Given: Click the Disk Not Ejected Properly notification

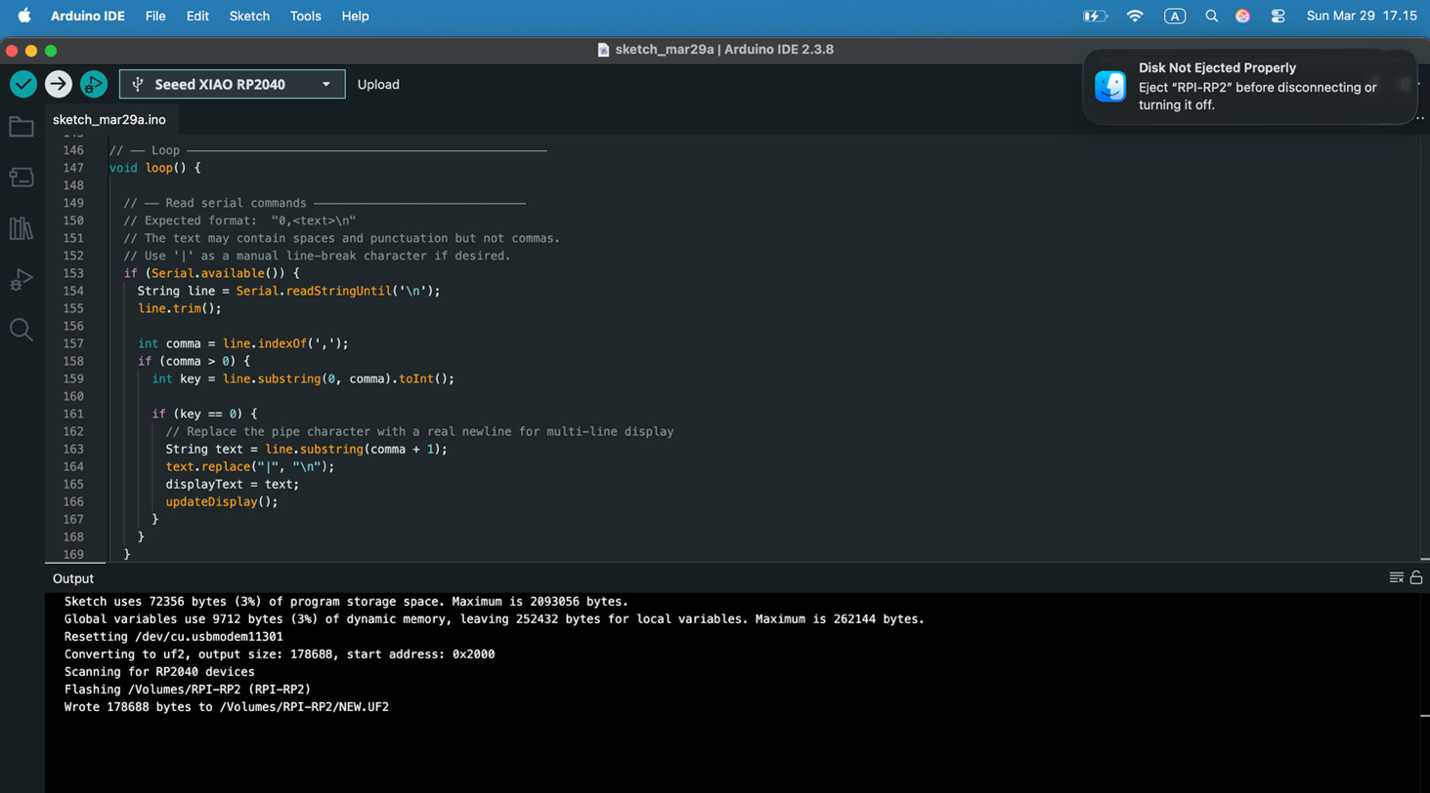Looking at the screenshot, I should 1250,87.
